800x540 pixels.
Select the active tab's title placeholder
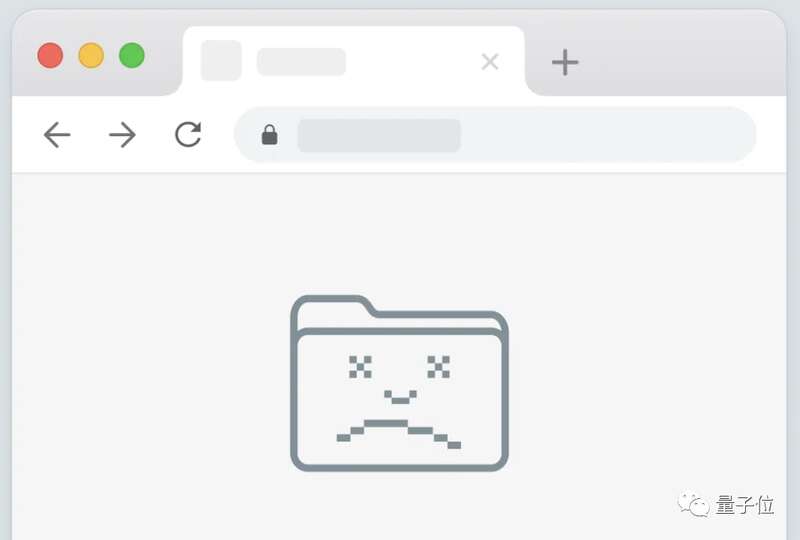pyautogui.click(x=302, y=62)
